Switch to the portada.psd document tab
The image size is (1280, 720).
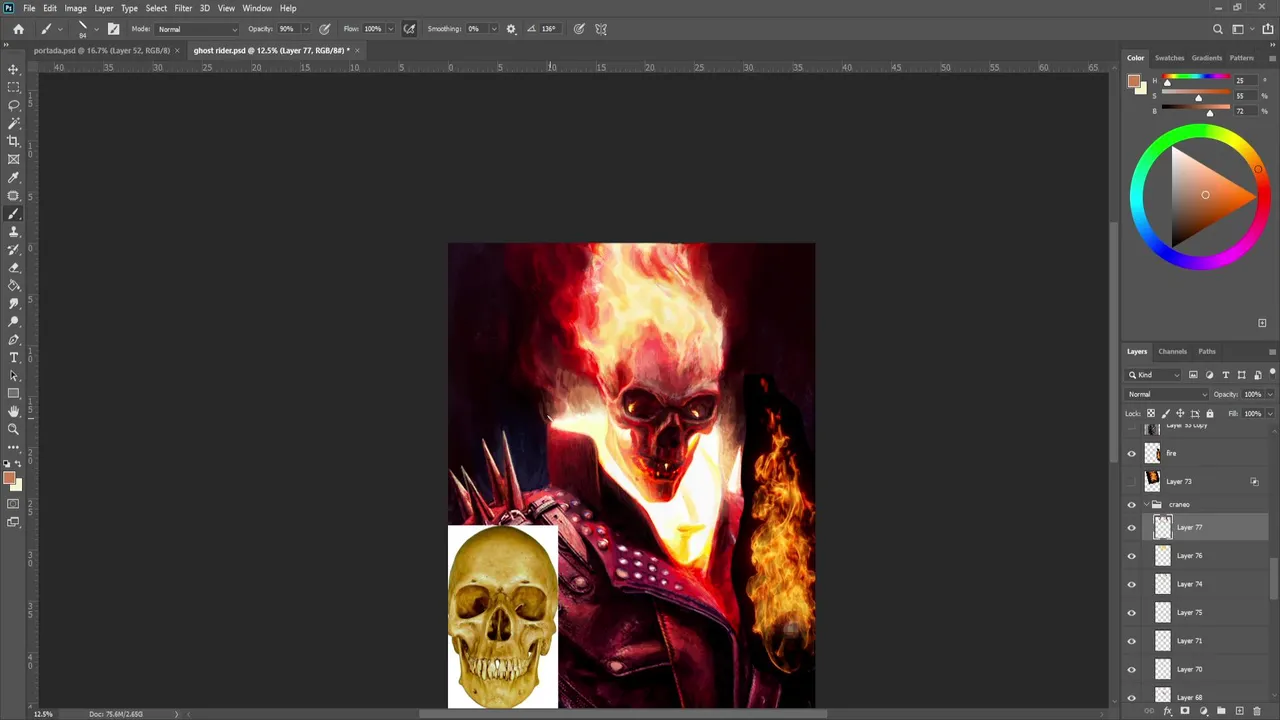point(101,50)
